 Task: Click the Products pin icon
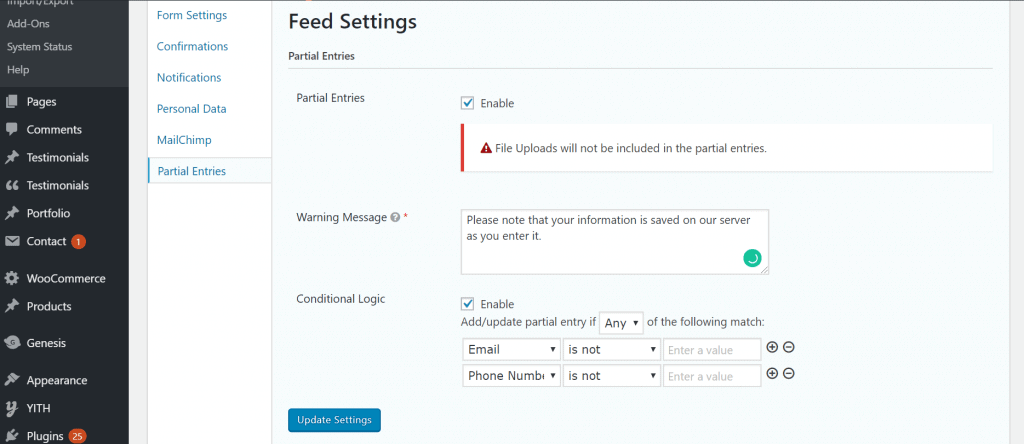tap(12, 306)
